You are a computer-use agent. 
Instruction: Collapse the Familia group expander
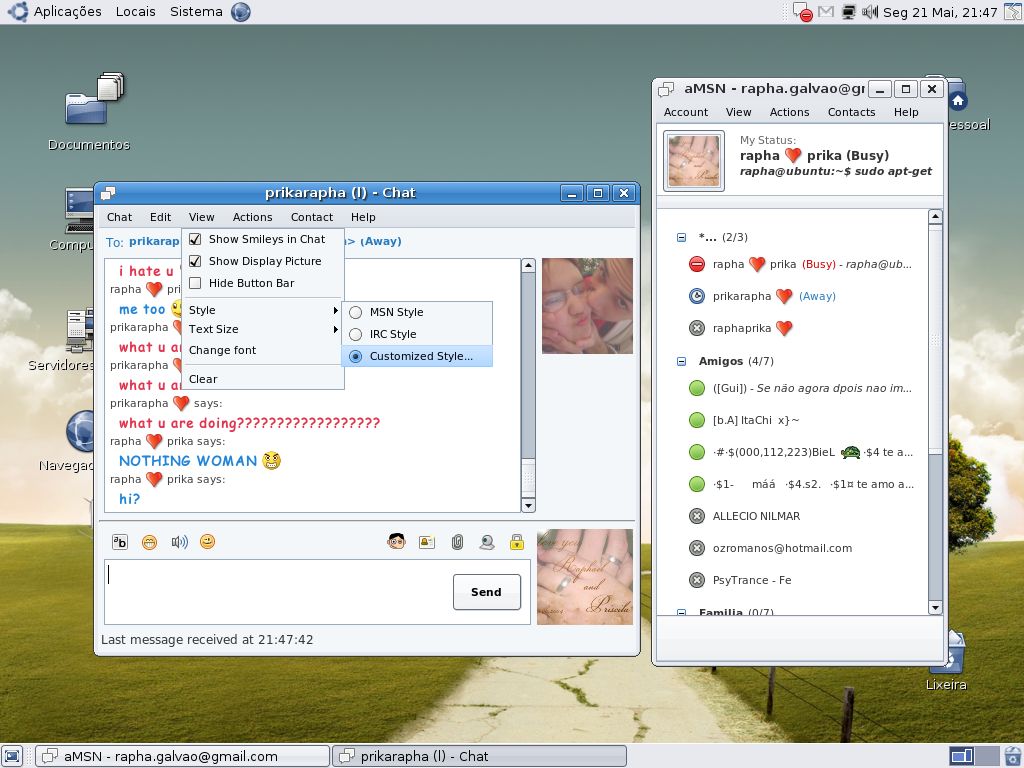681,613
